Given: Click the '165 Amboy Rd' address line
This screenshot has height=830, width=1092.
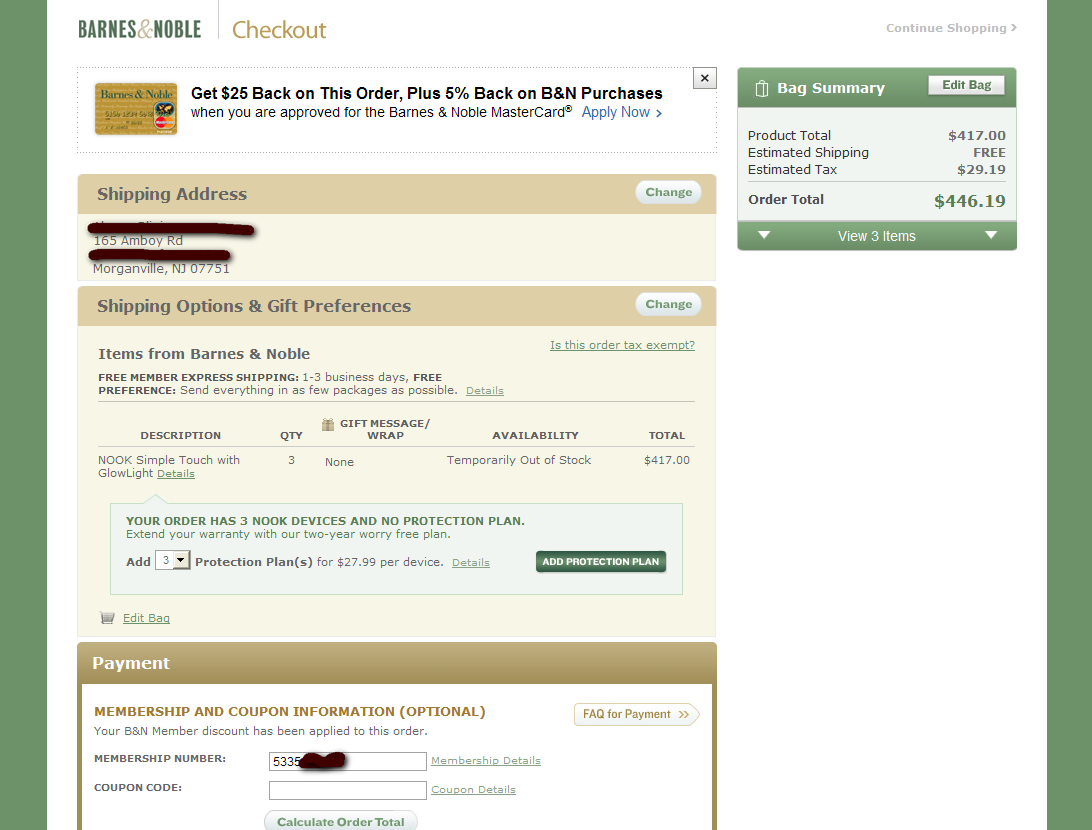Looking at the screenshot, I should [138, 240].
